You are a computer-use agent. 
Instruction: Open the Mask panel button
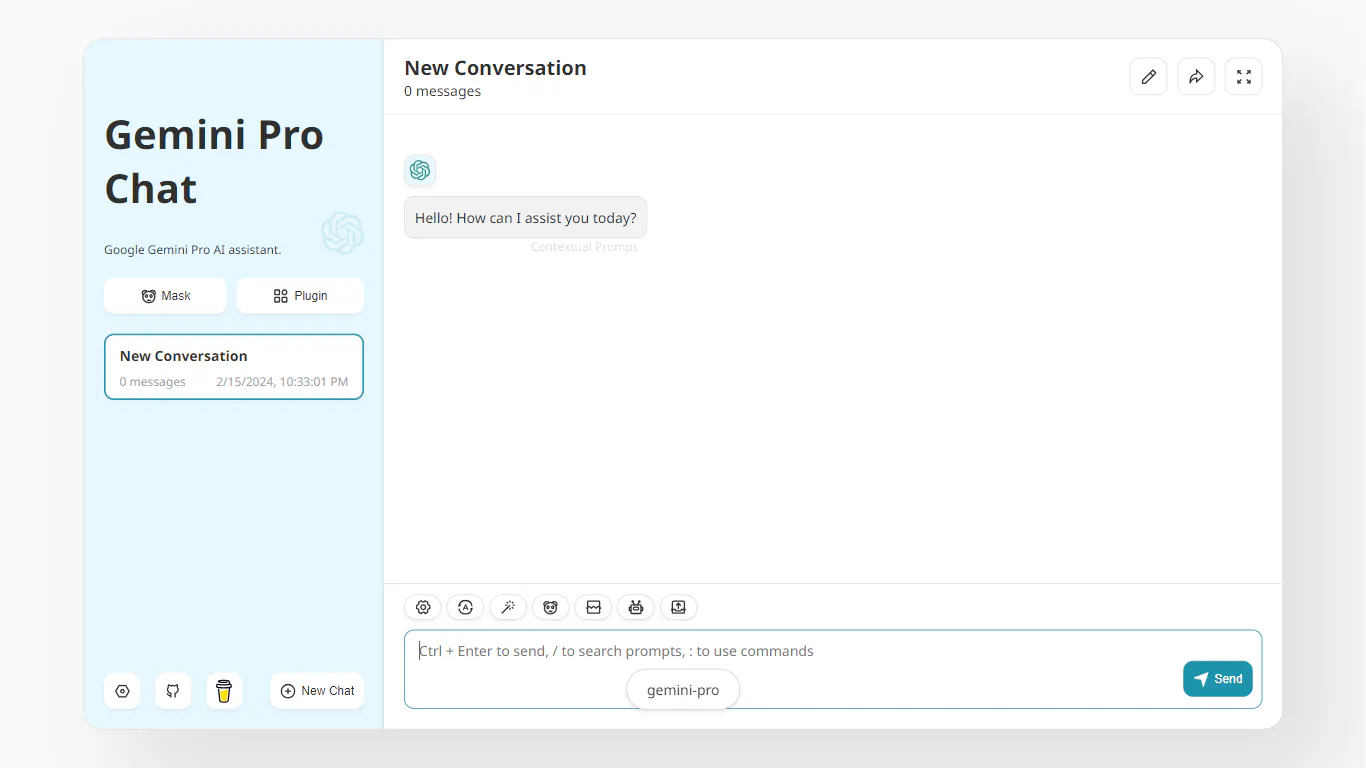(165, 296)
